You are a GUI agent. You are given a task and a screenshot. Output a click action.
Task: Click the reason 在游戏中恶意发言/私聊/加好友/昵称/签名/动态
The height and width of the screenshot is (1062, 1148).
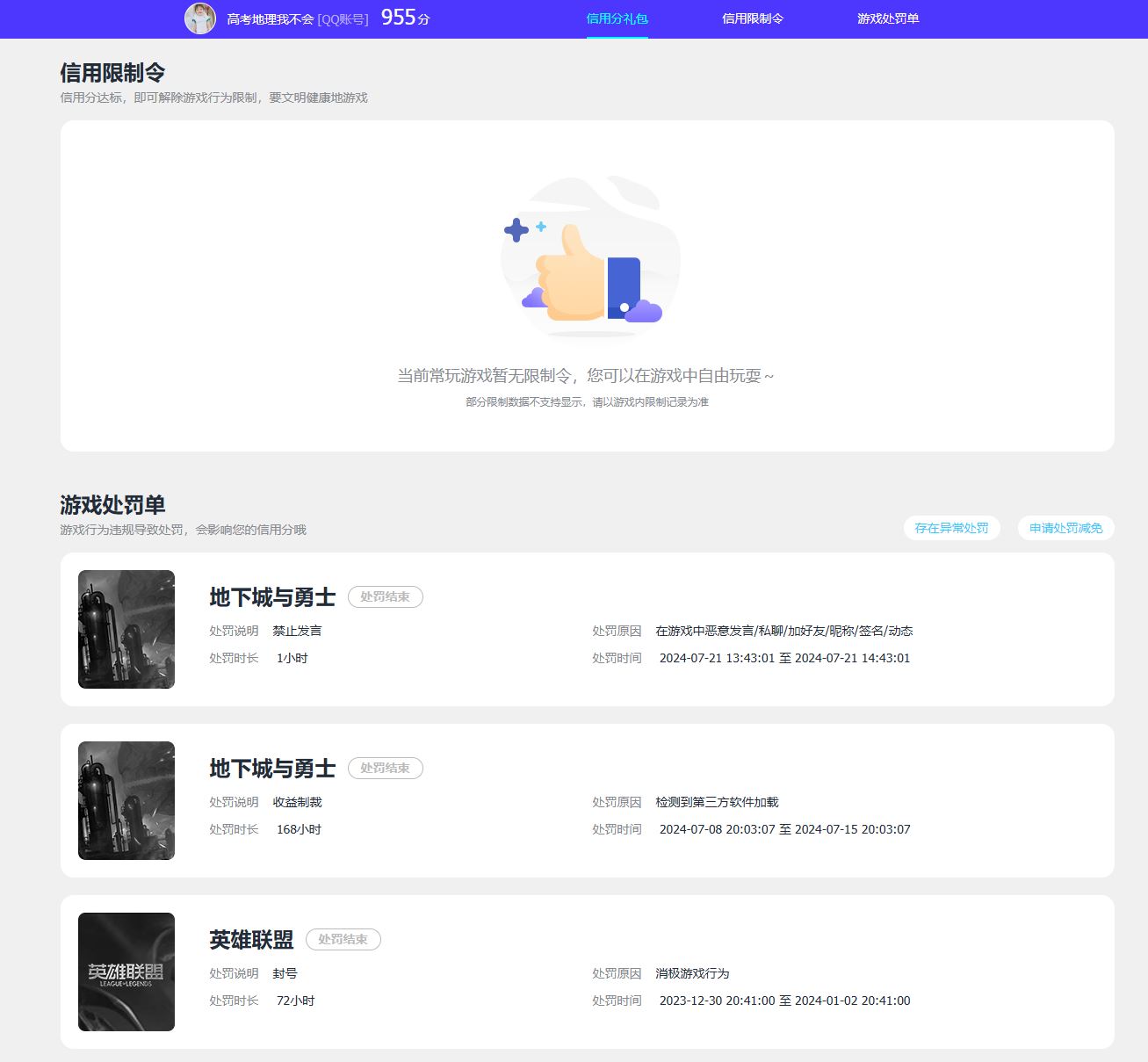click(x=784, y=631)
